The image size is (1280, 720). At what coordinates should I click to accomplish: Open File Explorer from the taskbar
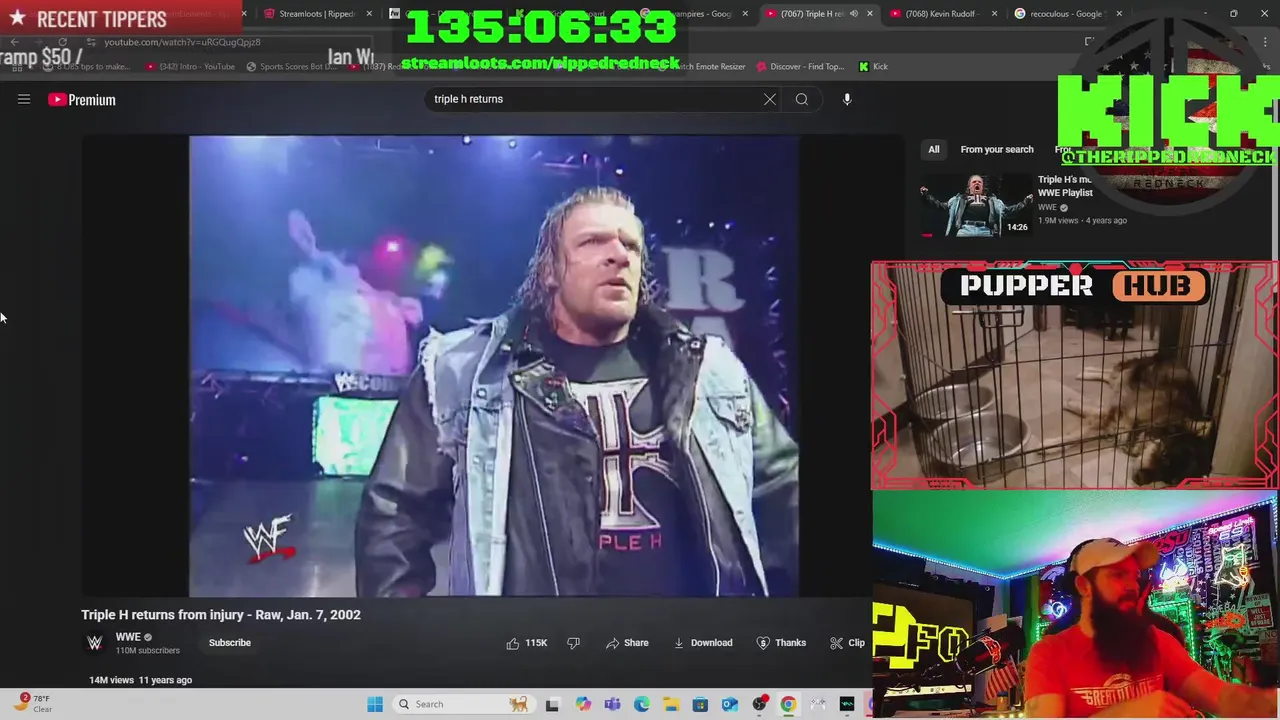point(671,704)
